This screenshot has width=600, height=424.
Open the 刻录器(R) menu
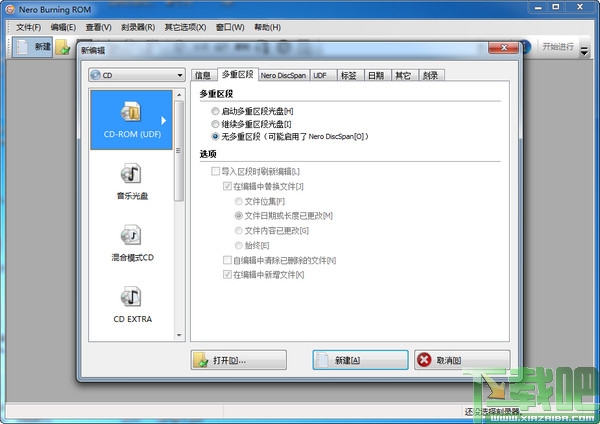pyautogui.click(x=138, y=27)
